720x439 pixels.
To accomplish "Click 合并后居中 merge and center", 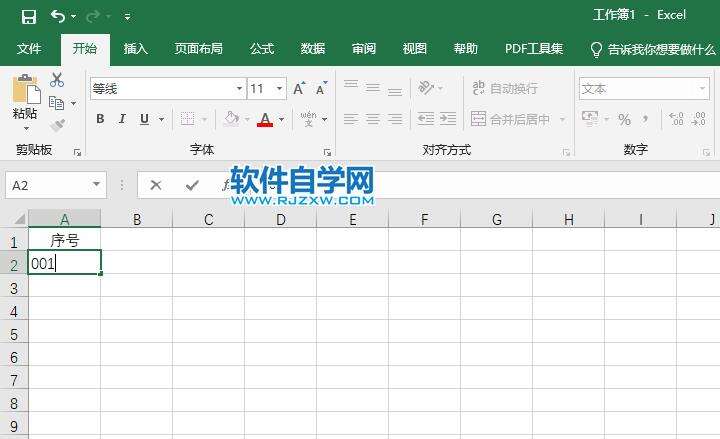I will (x=510, y=119).
